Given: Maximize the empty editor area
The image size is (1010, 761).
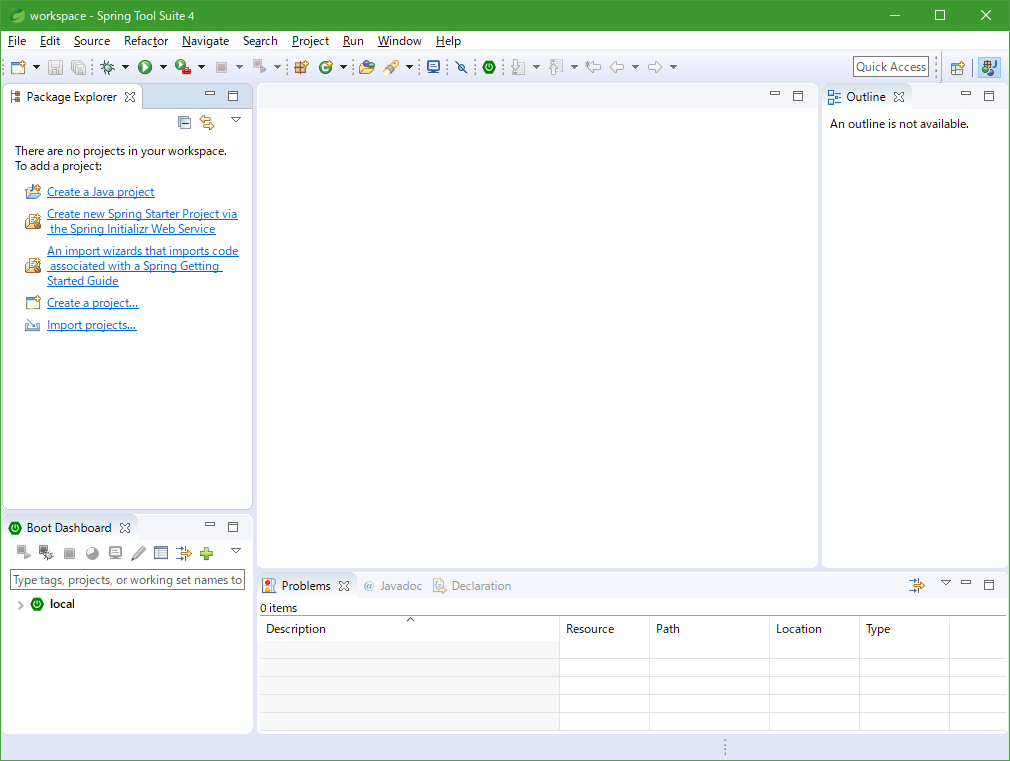Looking at the screenshot, I should pyautogui.click(x=798, y=96).
